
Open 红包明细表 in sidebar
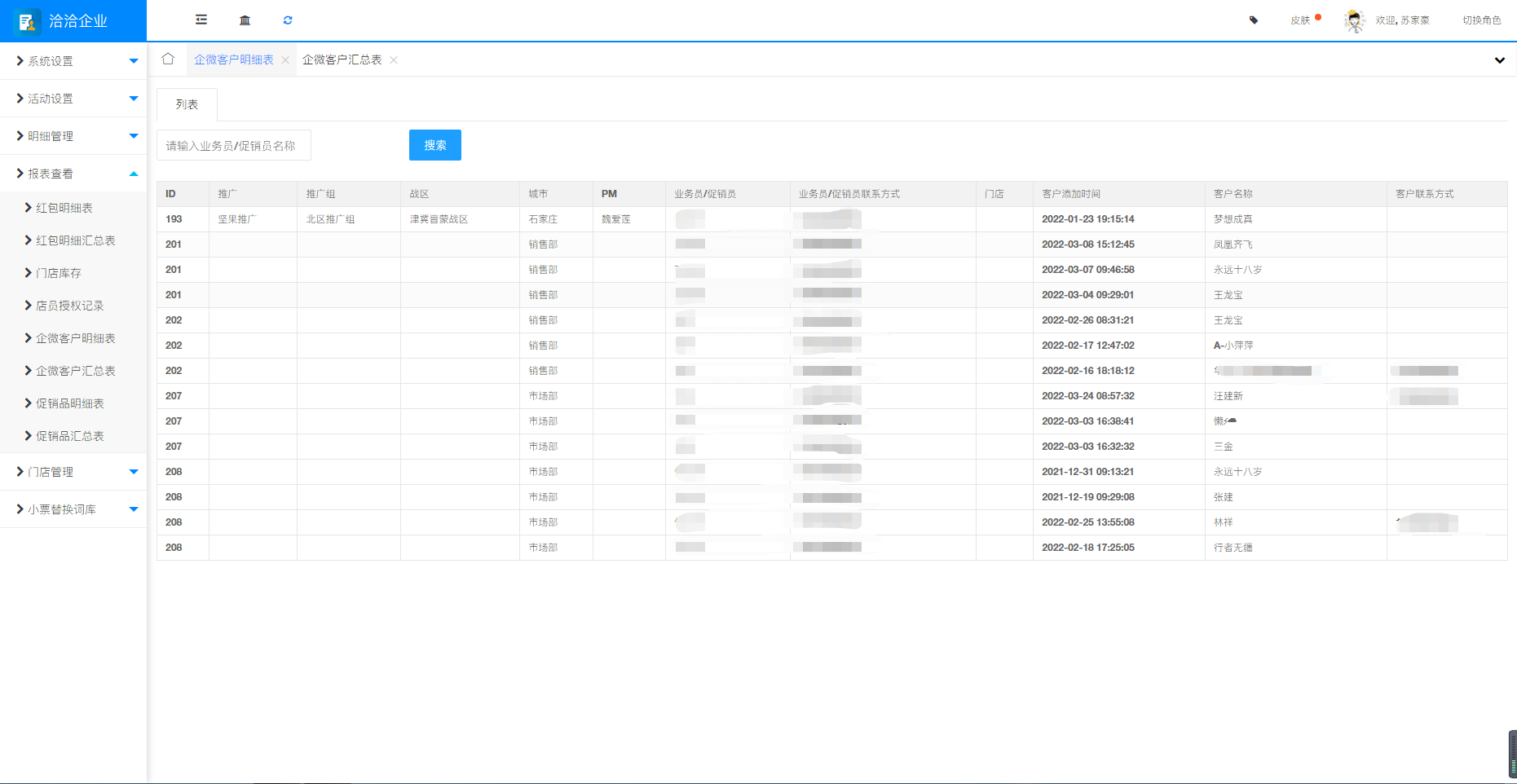pyautogui.click(x=64, y=208)
